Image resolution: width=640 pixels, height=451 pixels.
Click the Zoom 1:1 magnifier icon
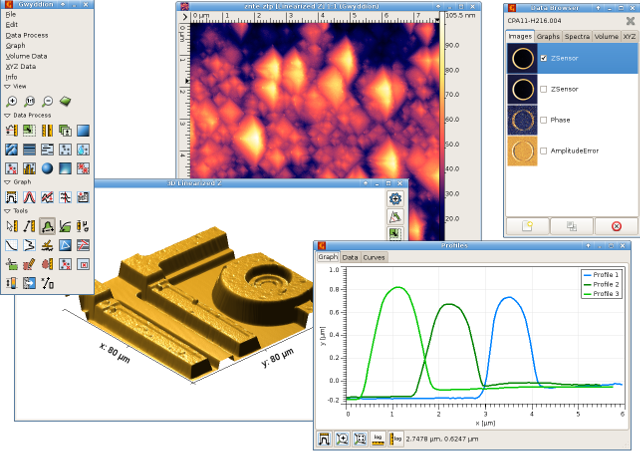[x=29, y=101]
